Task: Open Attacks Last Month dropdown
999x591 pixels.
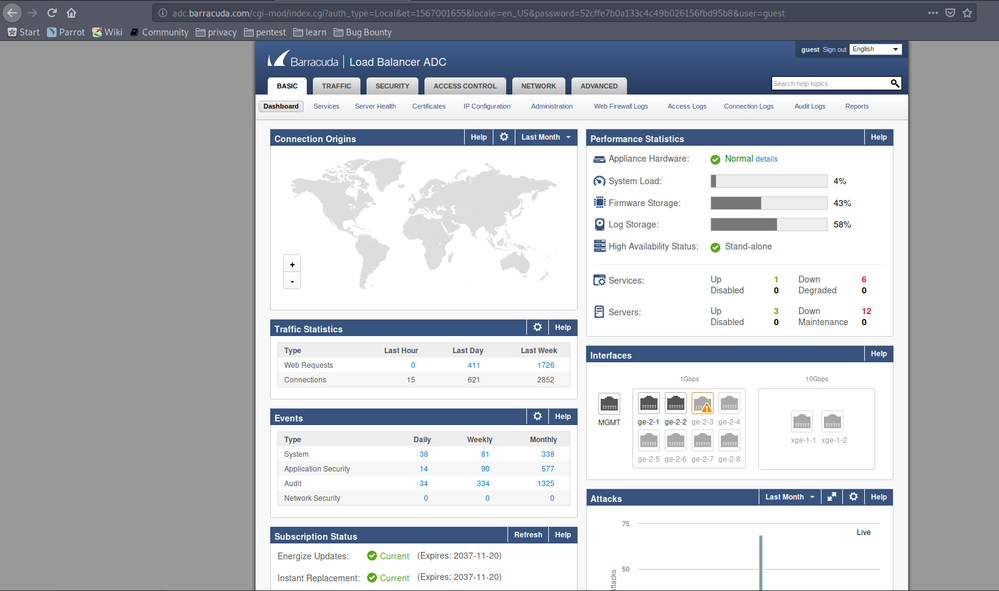Action: [x=790, y=497]
